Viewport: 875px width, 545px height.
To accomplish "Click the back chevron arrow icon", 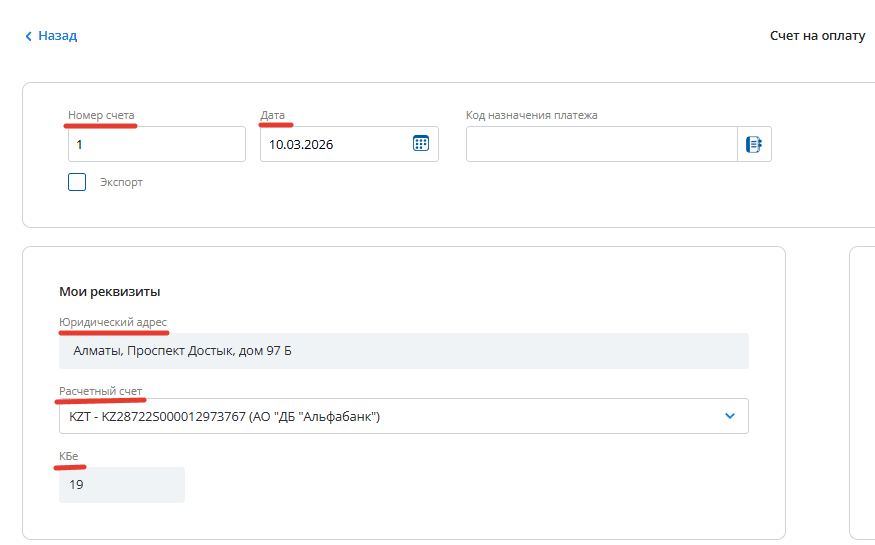I will [x=28, y=36].
